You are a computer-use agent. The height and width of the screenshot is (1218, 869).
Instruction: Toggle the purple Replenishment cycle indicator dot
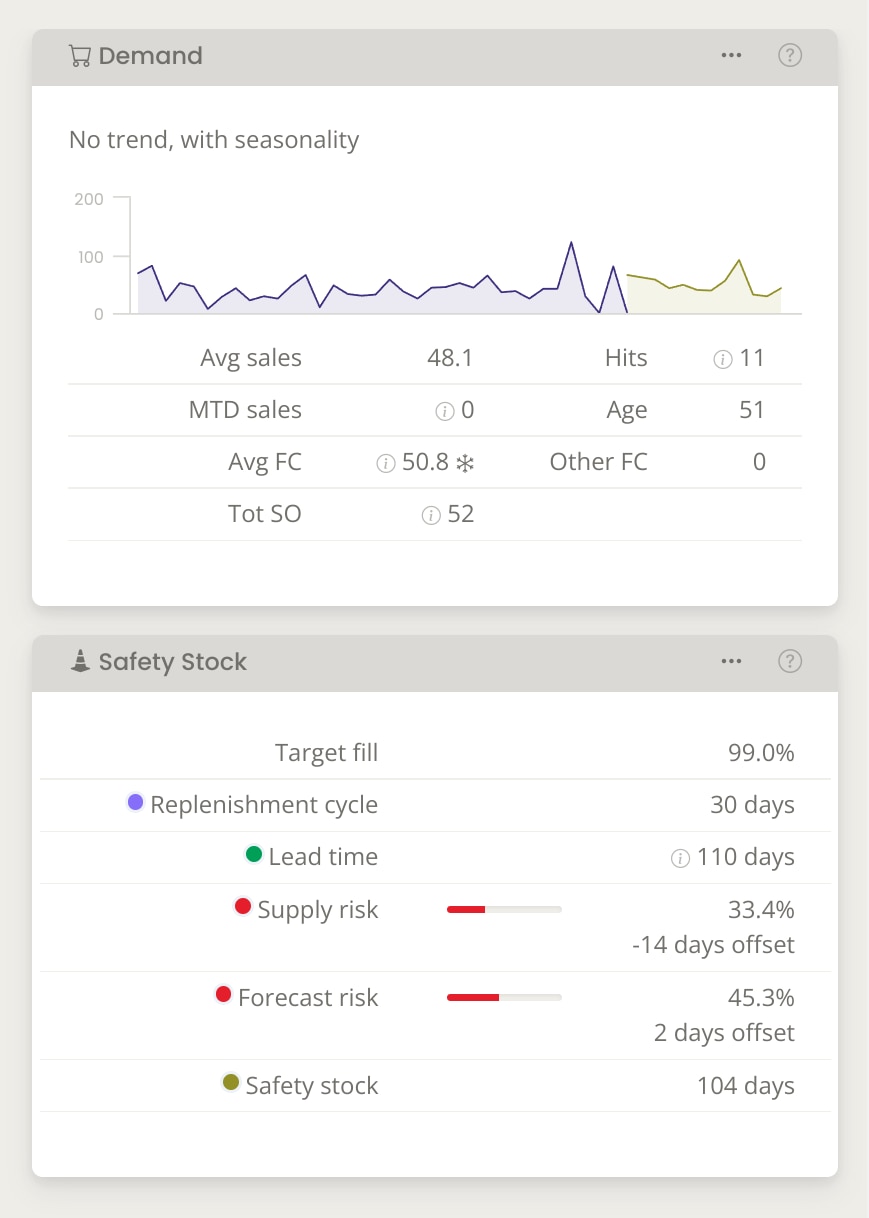tap(135, 801)
